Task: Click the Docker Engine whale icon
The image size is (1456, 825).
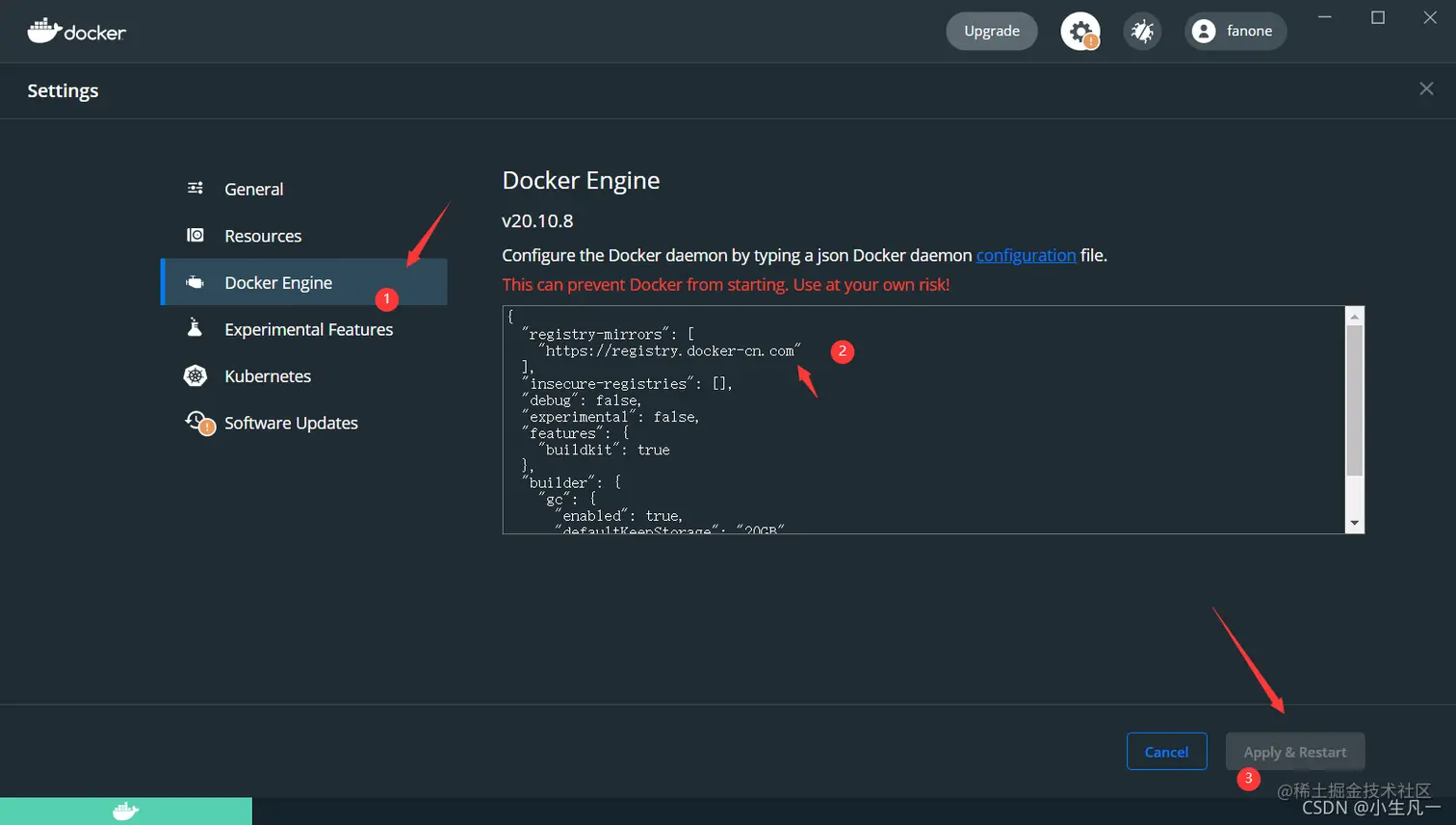Action: (x=195, y=282)
